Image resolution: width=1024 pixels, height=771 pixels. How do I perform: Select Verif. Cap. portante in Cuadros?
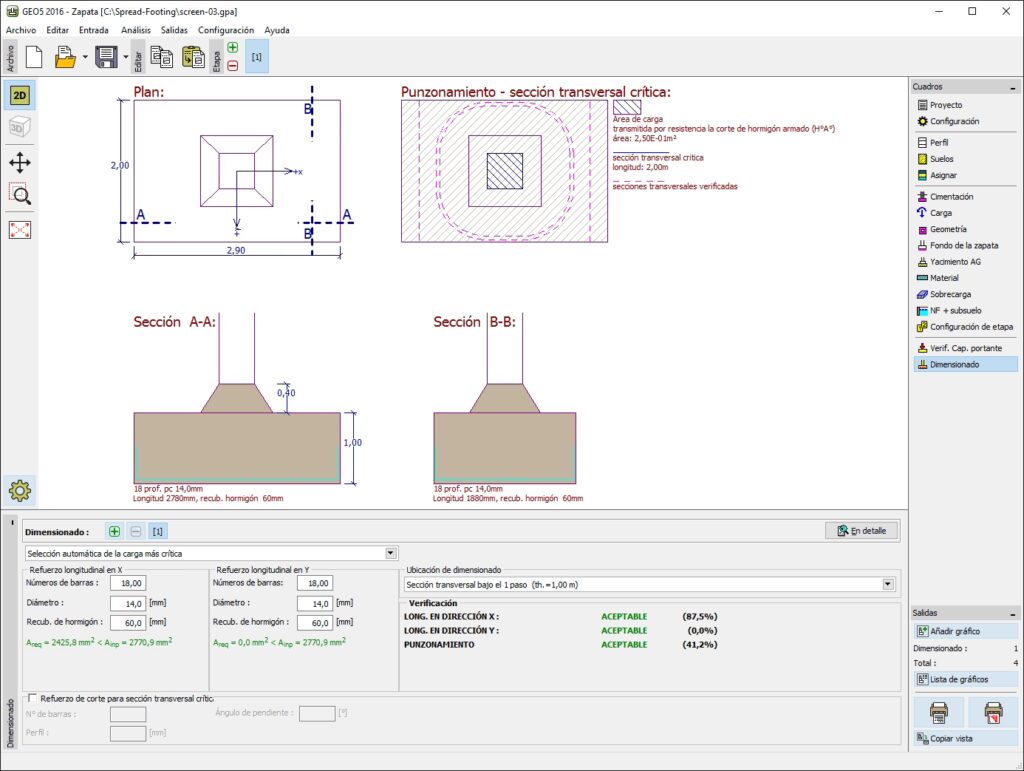tap(964, 348)
